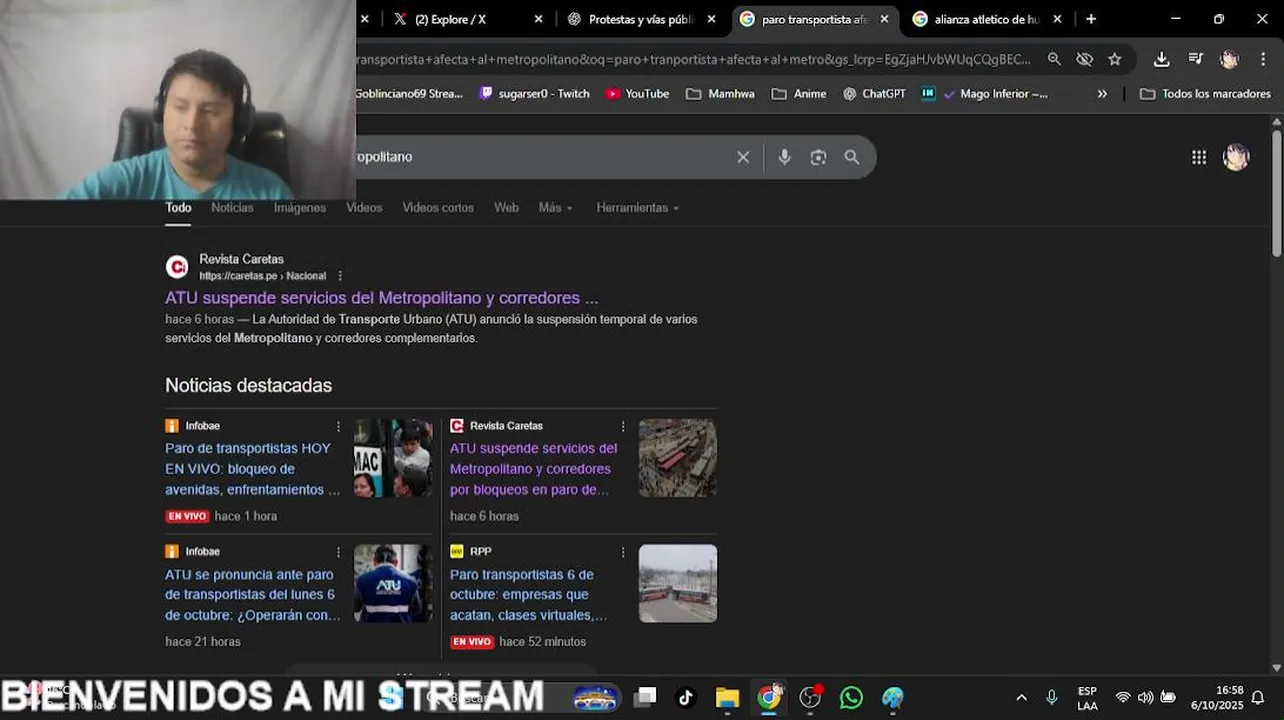Open Infobae 'Paro de transportistas HOY EN VIVO' headline
The image size is (1284, 720).
point(252,469)
